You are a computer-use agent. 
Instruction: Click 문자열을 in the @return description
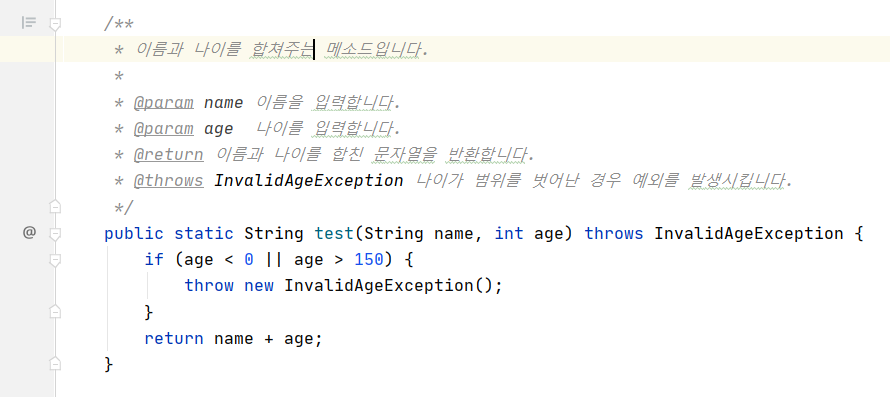coord(406,154)
